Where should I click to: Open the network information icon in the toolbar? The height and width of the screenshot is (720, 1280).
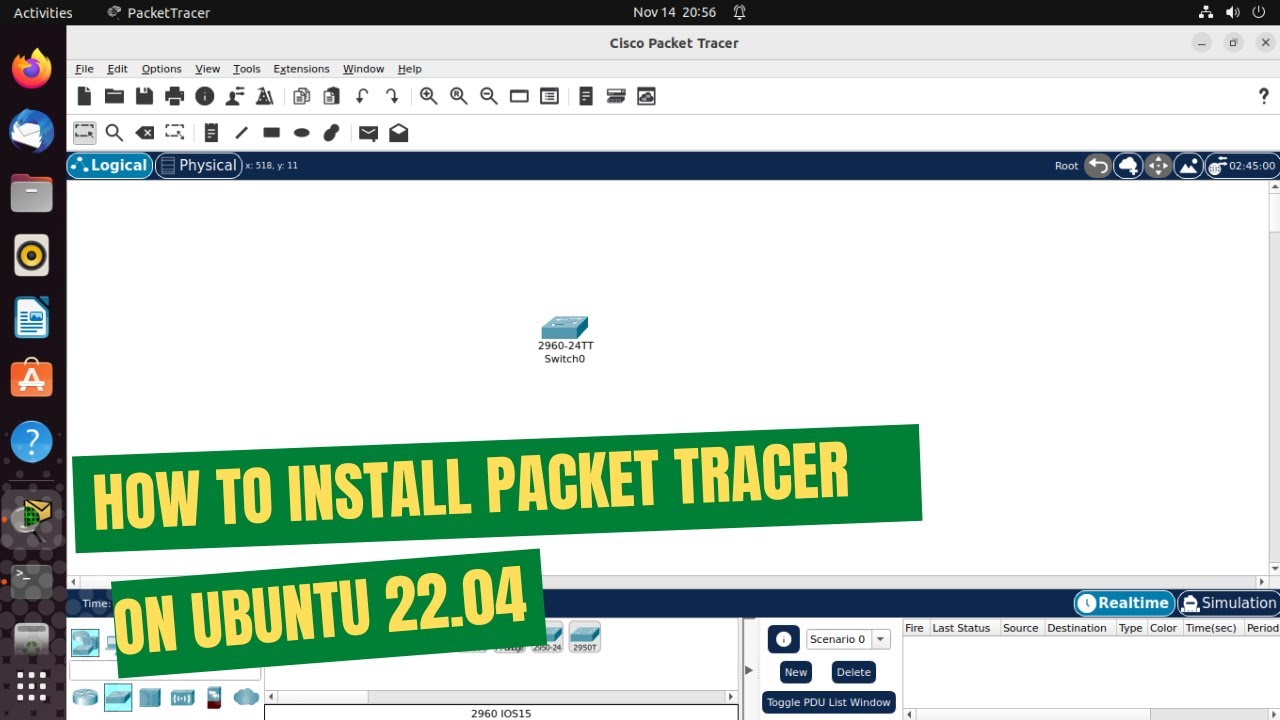pyautogui.click(x=205, y=96)
